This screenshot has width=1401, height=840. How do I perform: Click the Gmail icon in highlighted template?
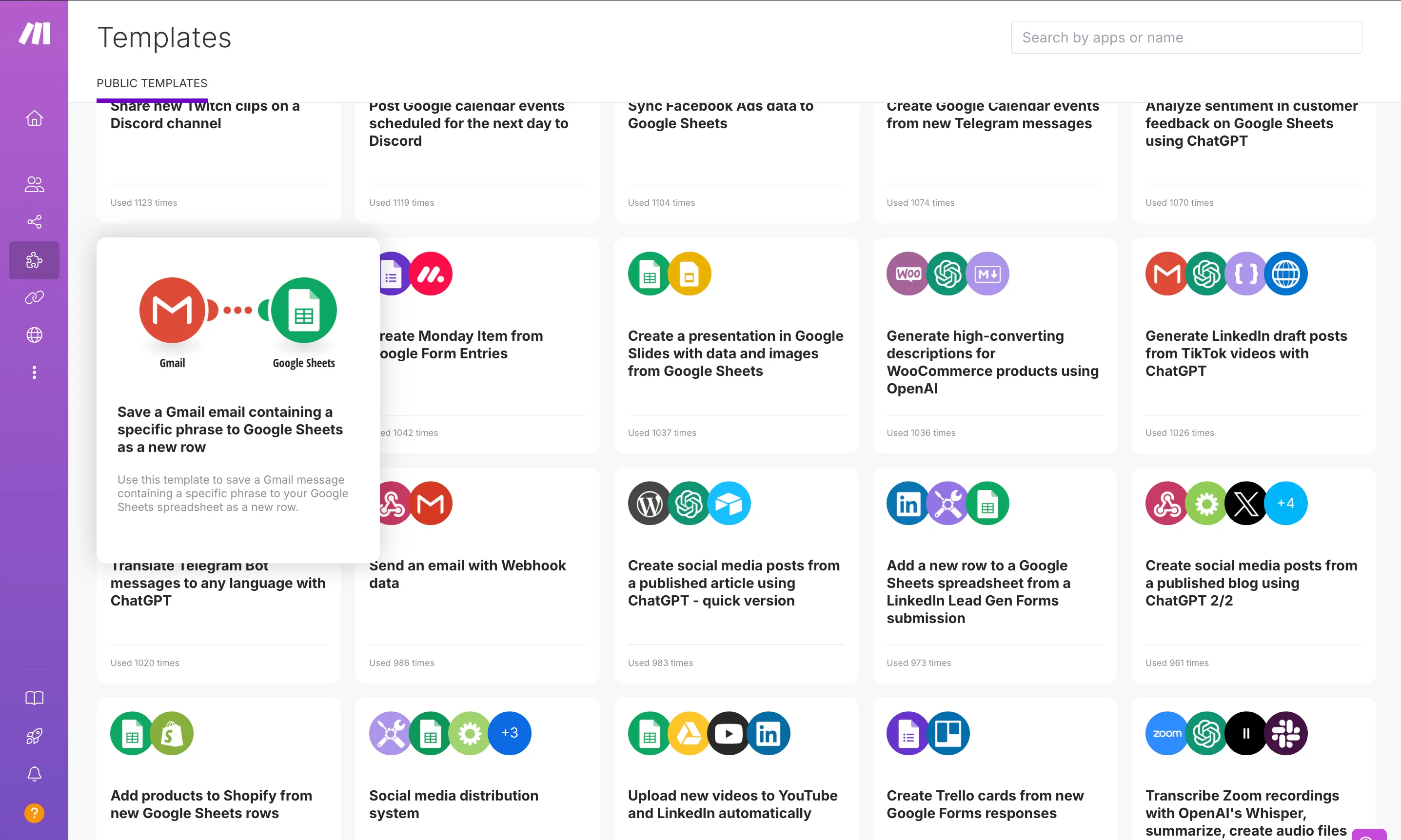click(x=172, y=310)
